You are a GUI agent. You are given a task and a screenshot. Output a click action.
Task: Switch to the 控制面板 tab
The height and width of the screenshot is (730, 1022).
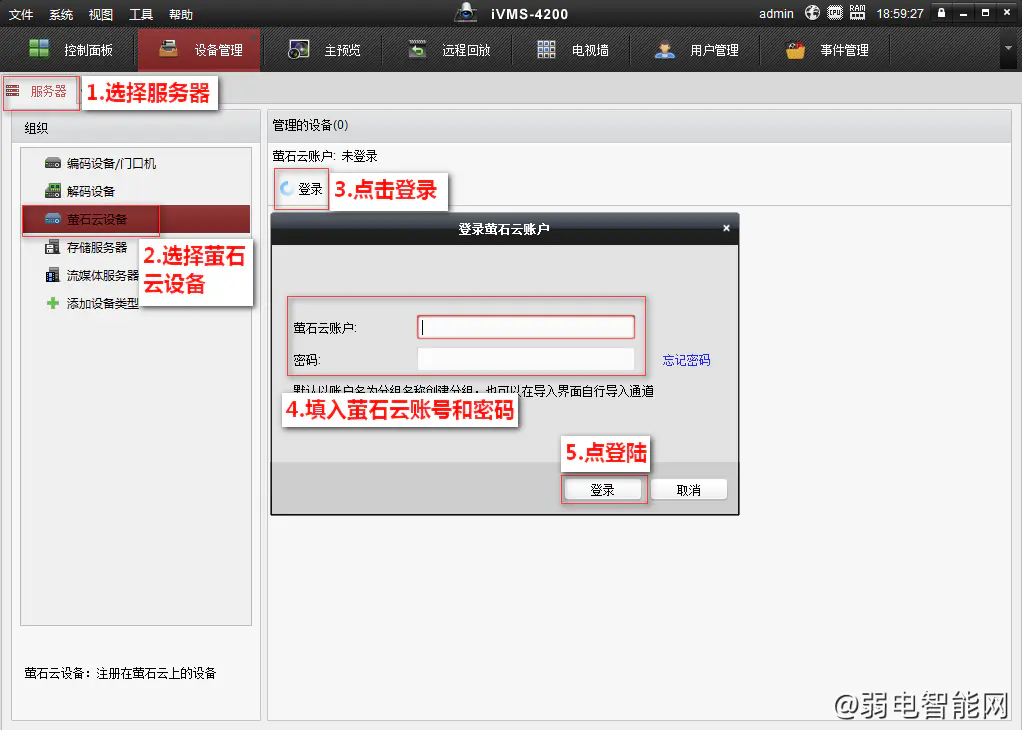[70, 50]
